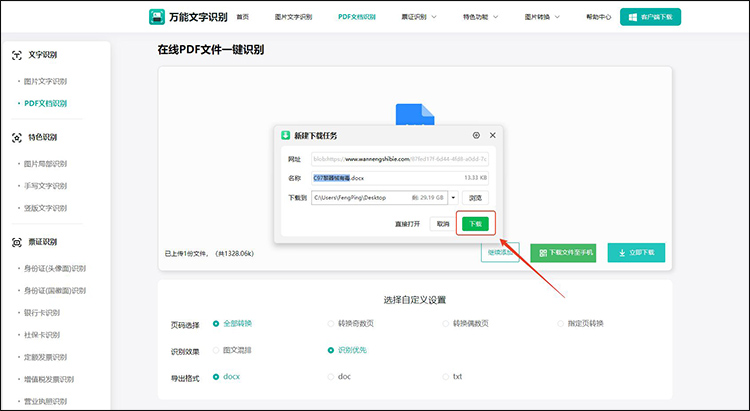Open 图片文字识别 in left sidebar
This screenshot has height=411, width=750.
click(x=45, y=81)
